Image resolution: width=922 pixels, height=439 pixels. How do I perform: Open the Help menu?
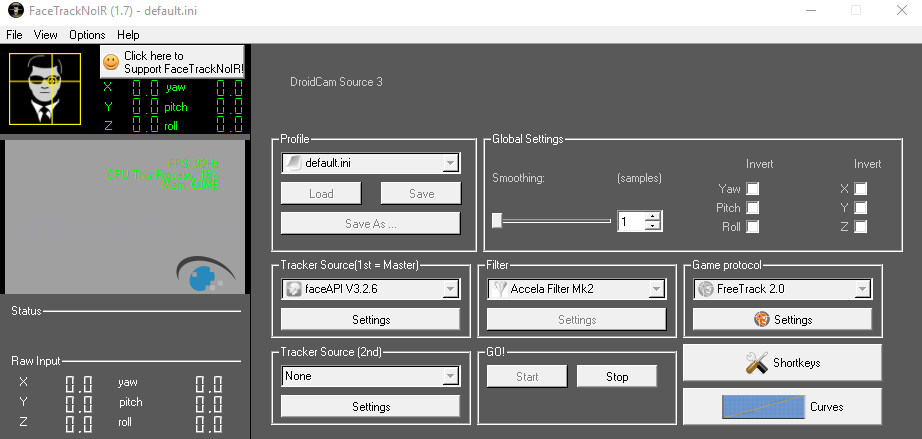point(128,35)
